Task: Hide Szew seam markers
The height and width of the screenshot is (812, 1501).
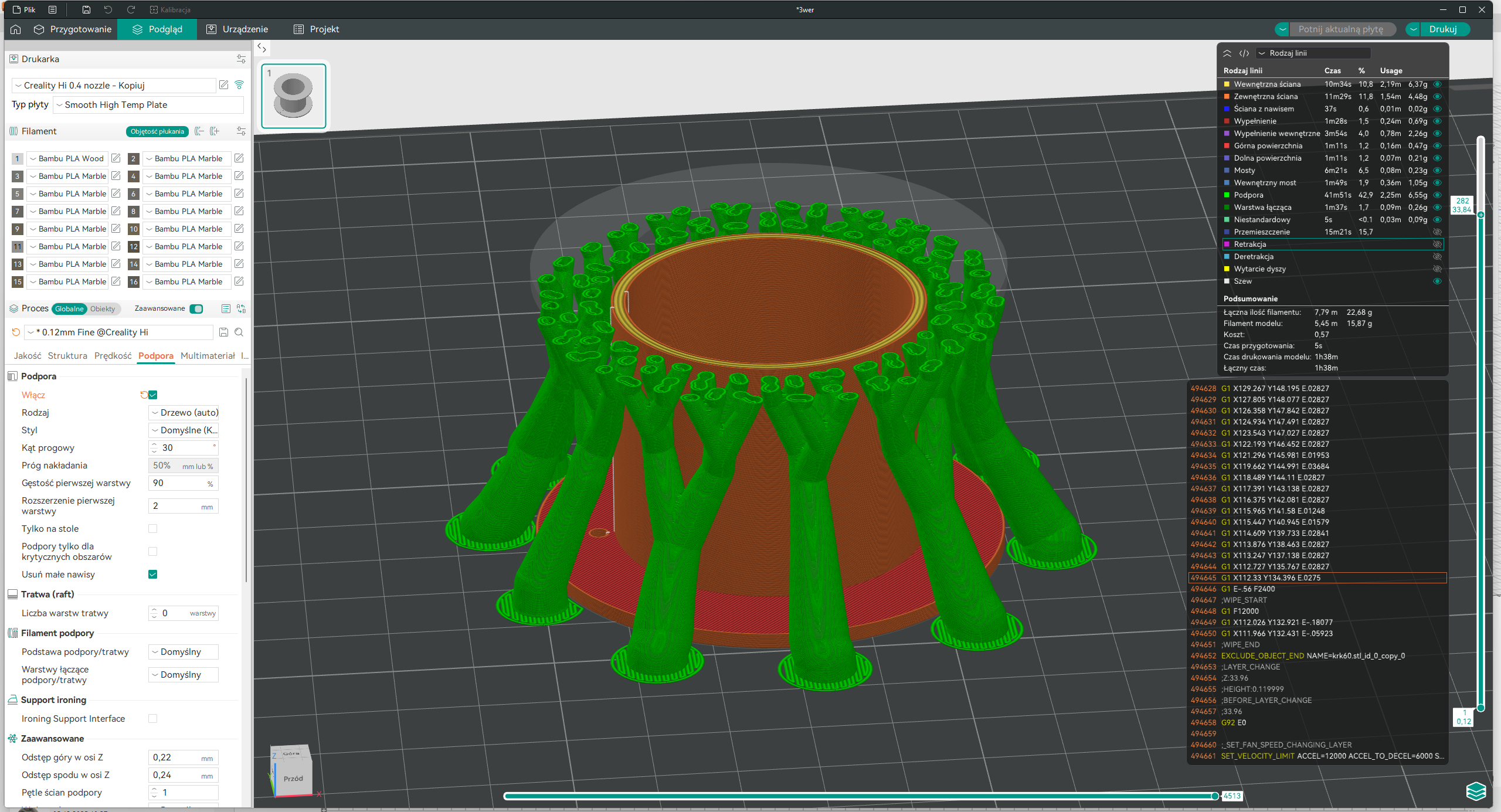Action: [1437, 281]
